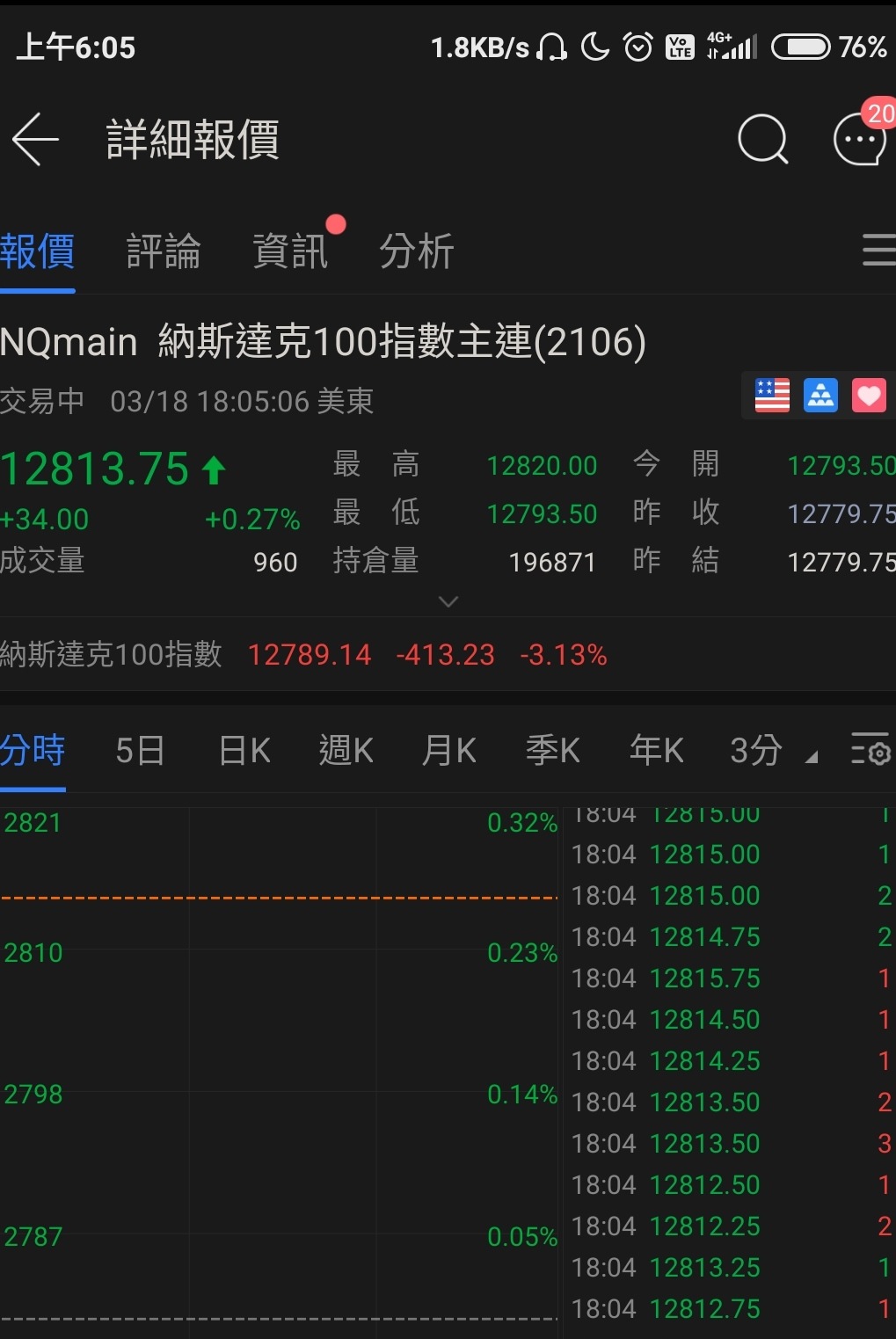Image resolution: width=896 pixels, height=1339 pixels.
Task: Open the 3分 interval dropdown
Action: tap(772, 751)
